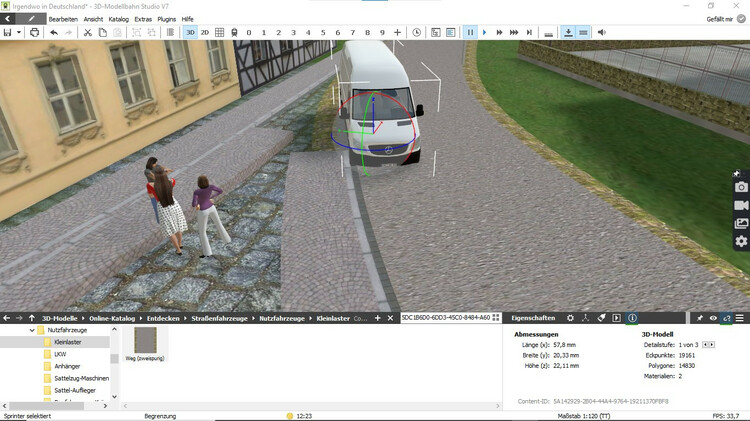Screen dimensions: 750x421
Task: Collapse the Nutzfahrzeuge tree folder
Action: click(32, 329)
